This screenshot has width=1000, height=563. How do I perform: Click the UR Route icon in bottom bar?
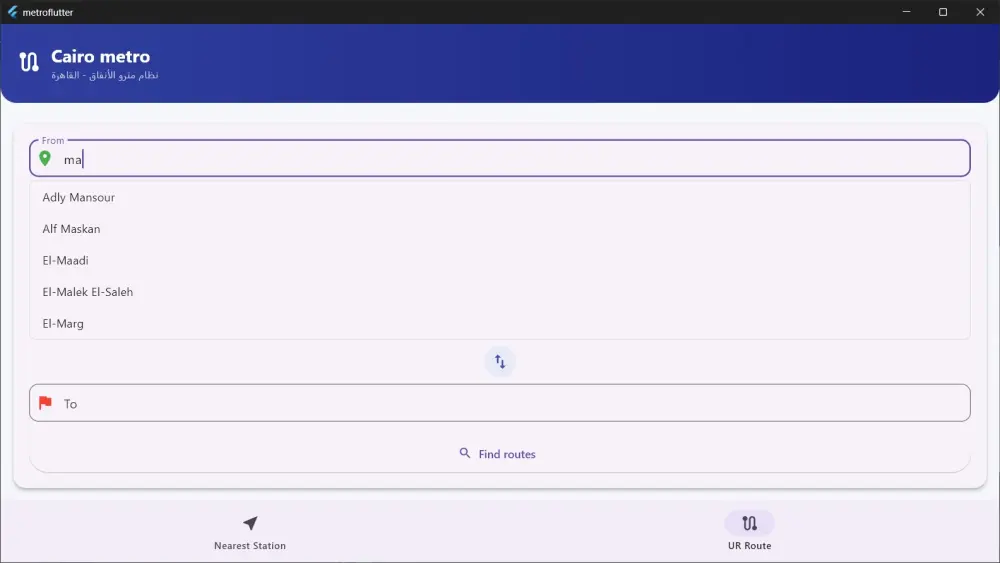coord(749,523)
